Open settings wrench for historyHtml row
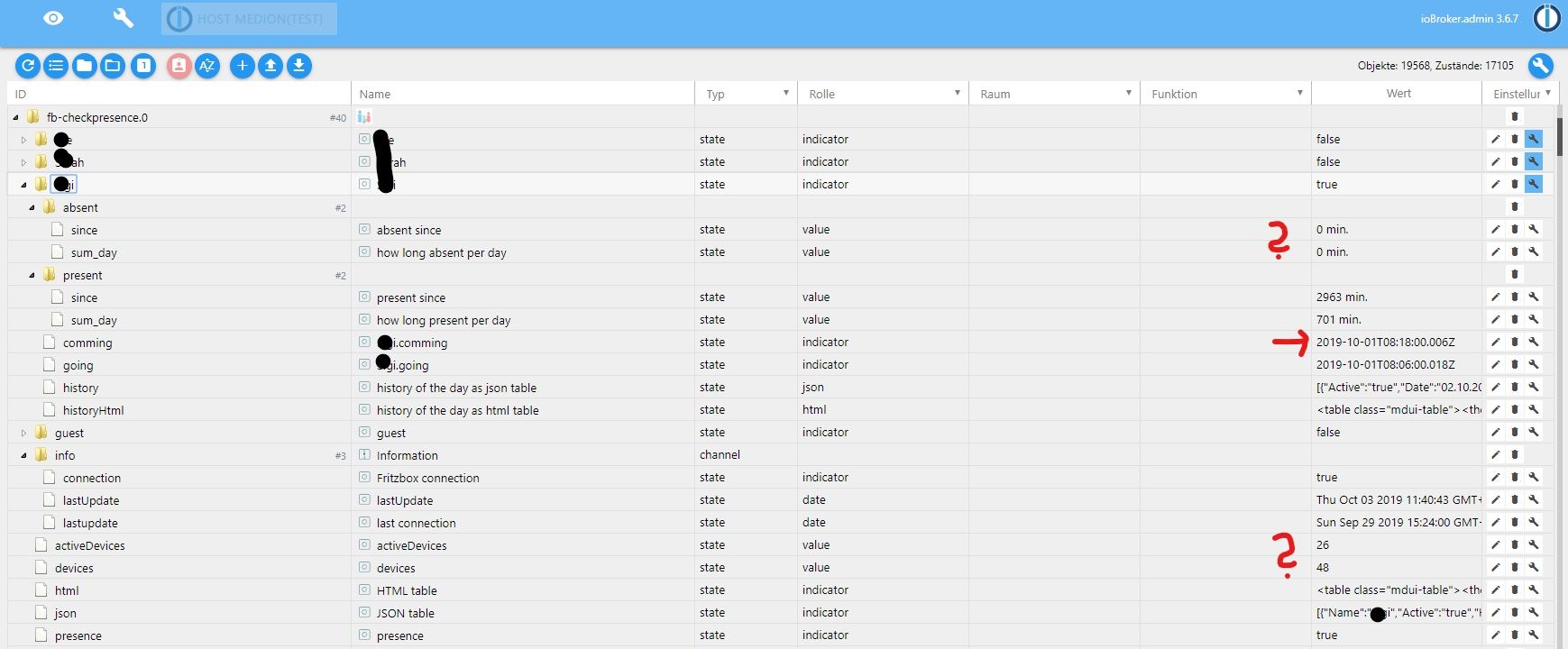Screen dimensions: 1568x649 pos(1534,409)
